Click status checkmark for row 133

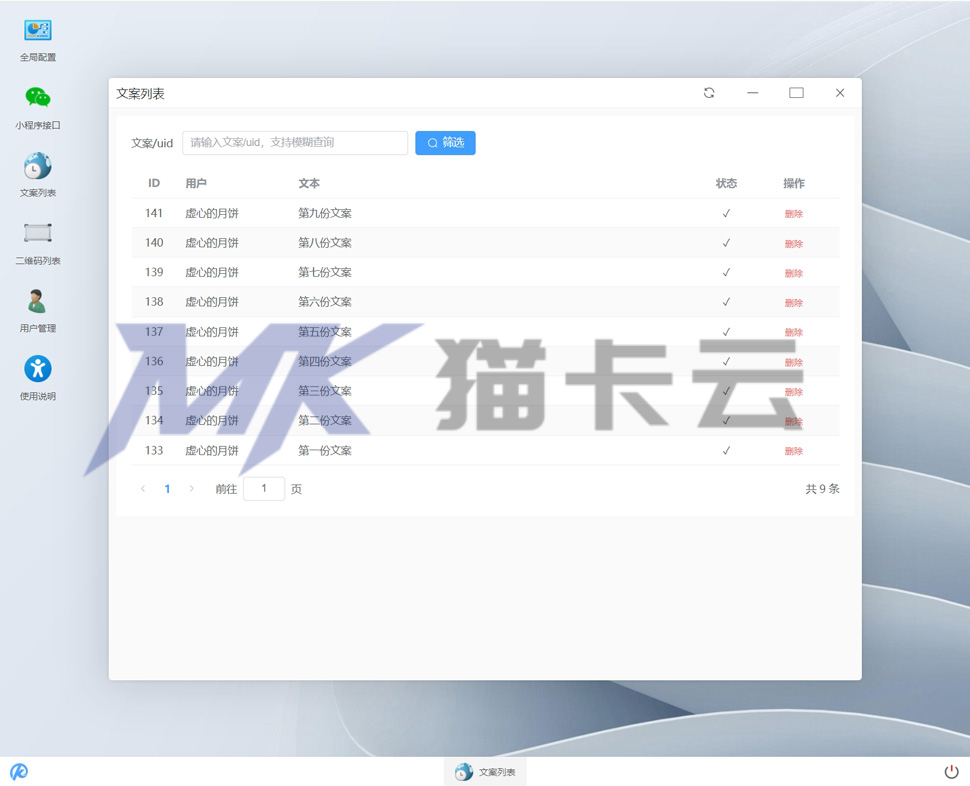(726, 451)
